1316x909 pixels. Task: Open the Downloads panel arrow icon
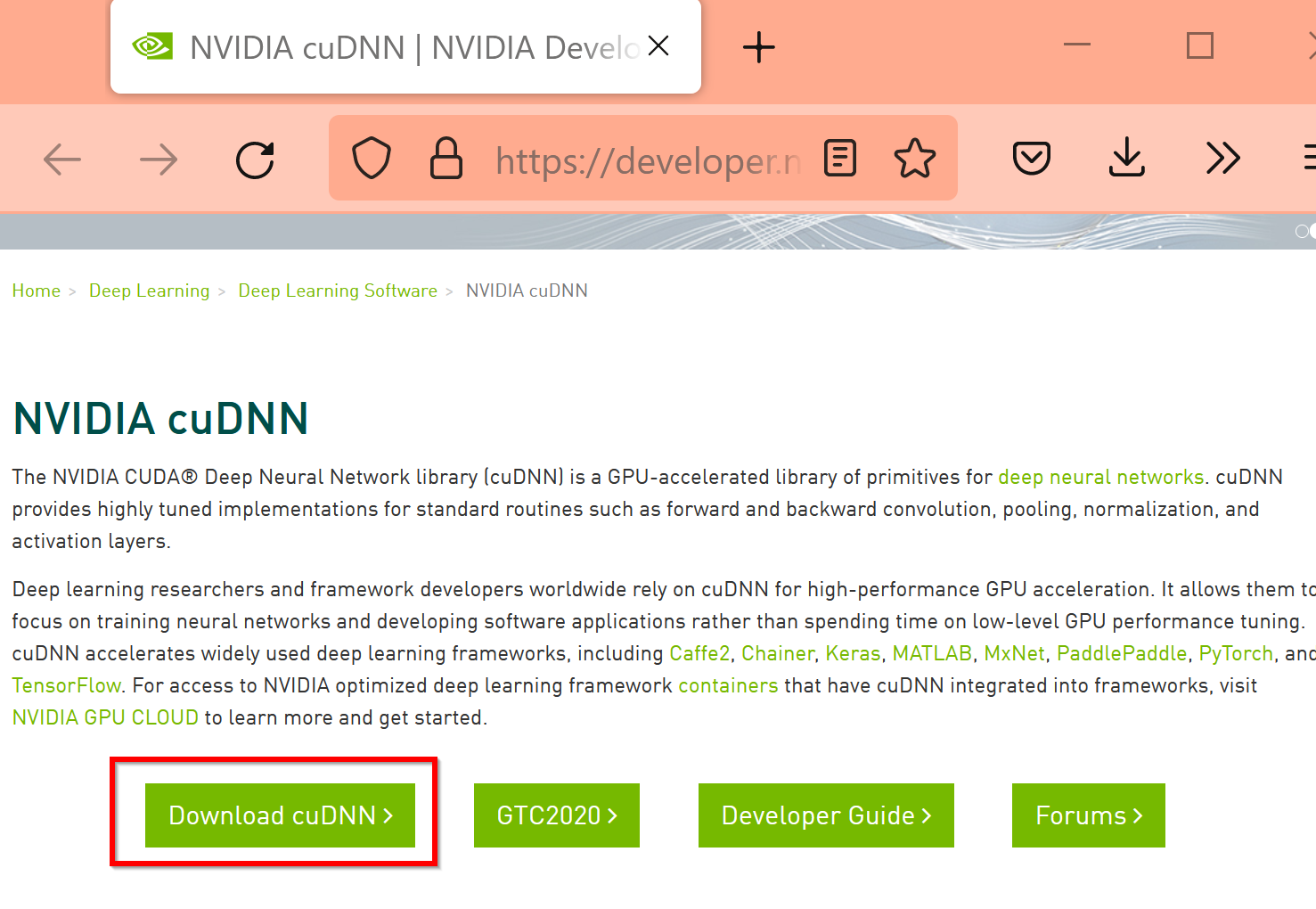click(x=1127, y=158)
